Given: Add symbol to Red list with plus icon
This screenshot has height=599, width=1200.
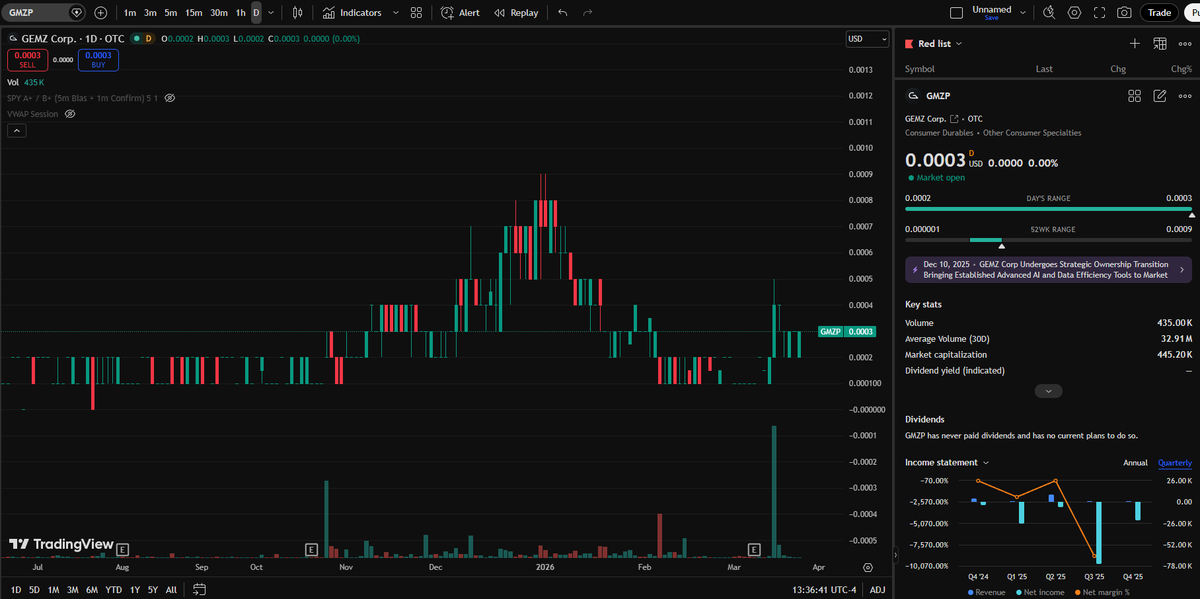Looking at the screenshot, I should point(1135,43).
